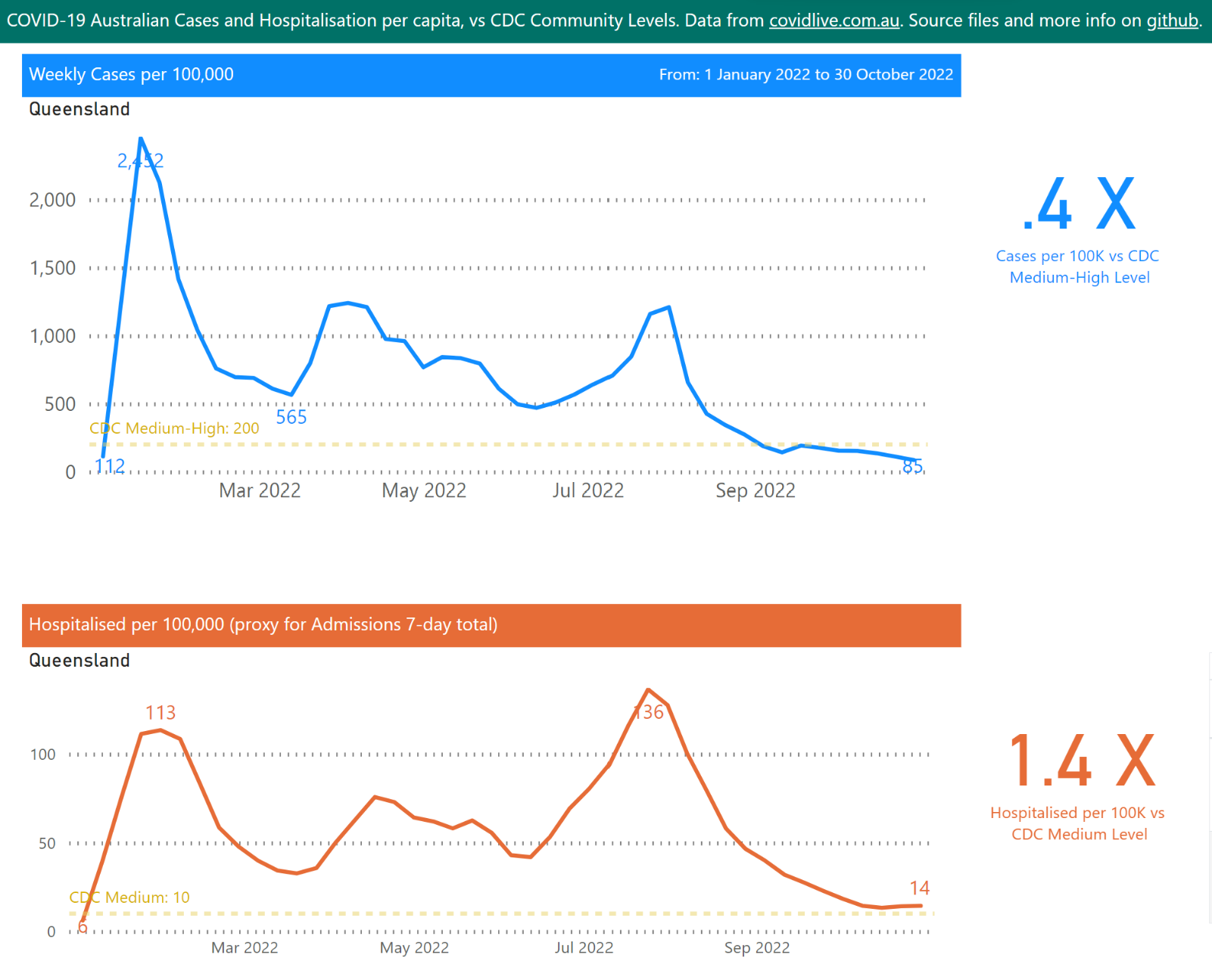Image resolution: width=1212 pixels, height=980 pixels.
Task: Click the 1,500 y-axis label
Action: (x=53, y=268)
